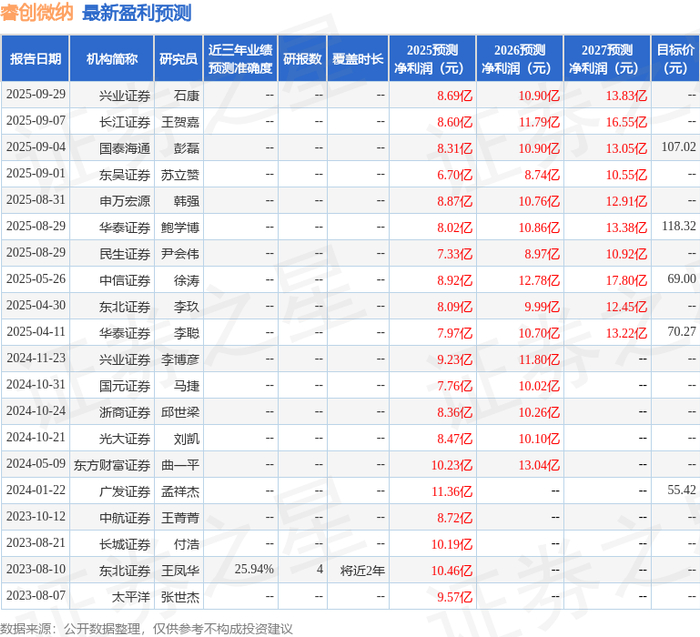Select 中信证券 institution cell

point(125,280)
